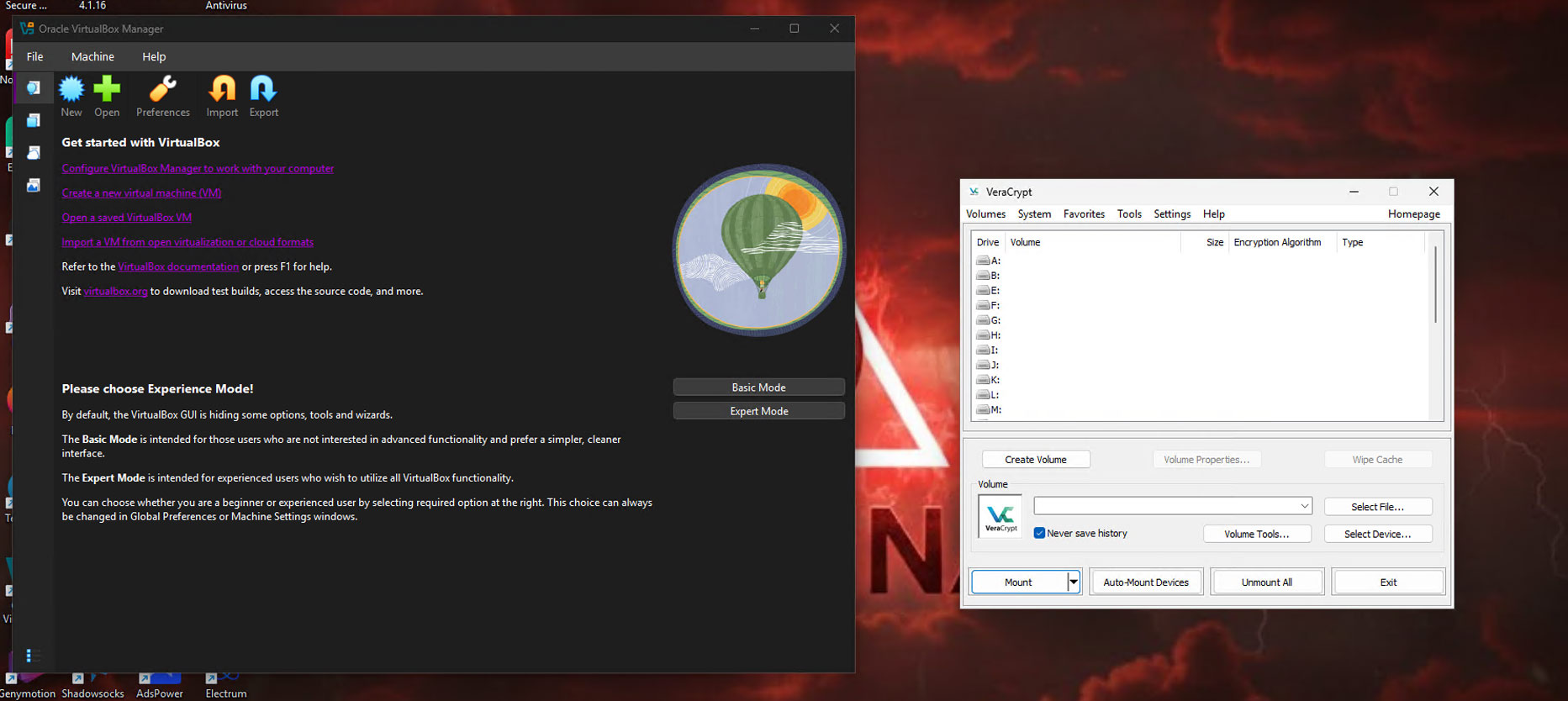The width and height of the screenshot is (1568, 701).
Task: Select the cloud icon in VirtualBox sidebar
Action: coord(34,152)
